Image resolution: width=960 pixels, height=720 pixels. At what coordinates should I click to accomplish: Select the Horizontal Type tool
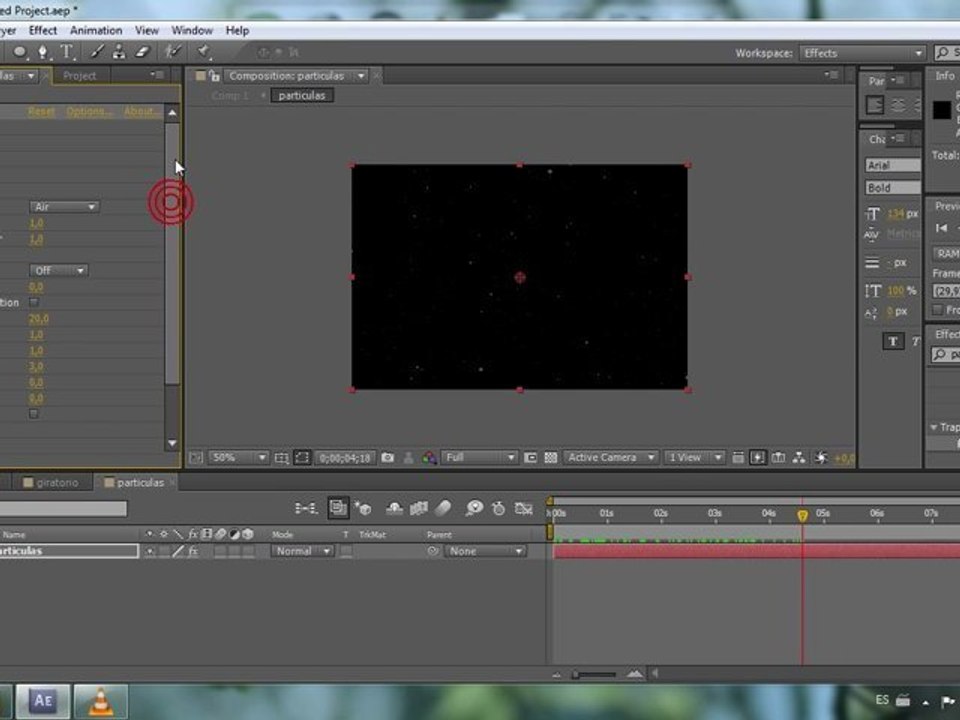click(67, 52)
